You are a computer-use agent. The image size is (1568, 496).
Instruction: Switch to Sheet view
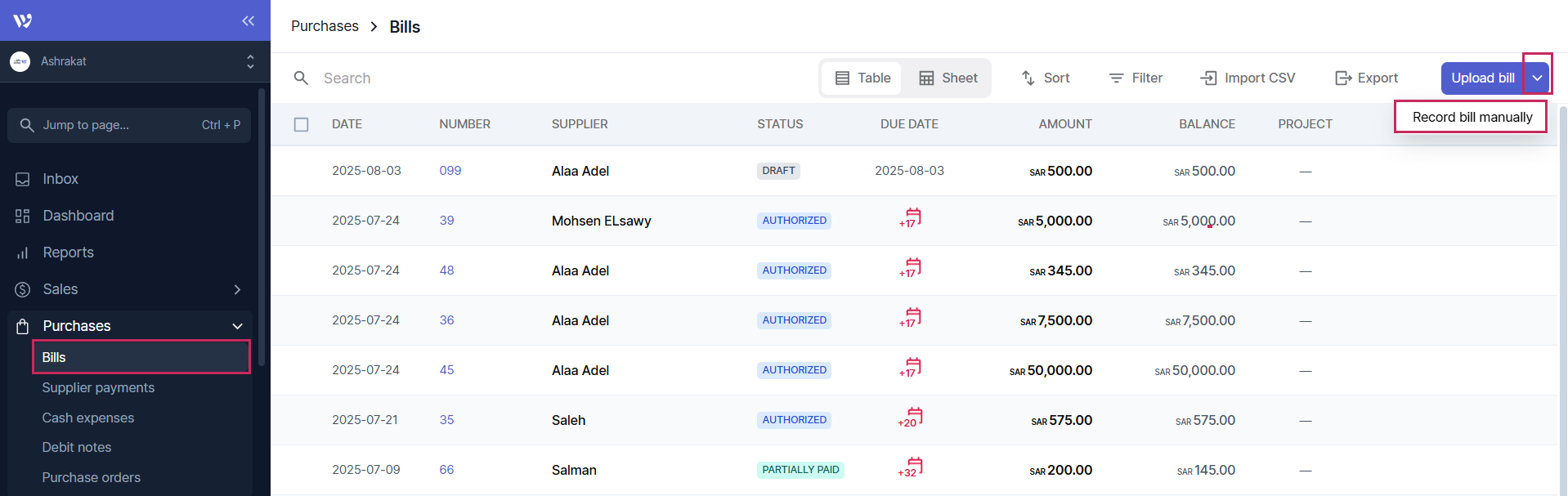pyautogui.click(x=948, y=78)
